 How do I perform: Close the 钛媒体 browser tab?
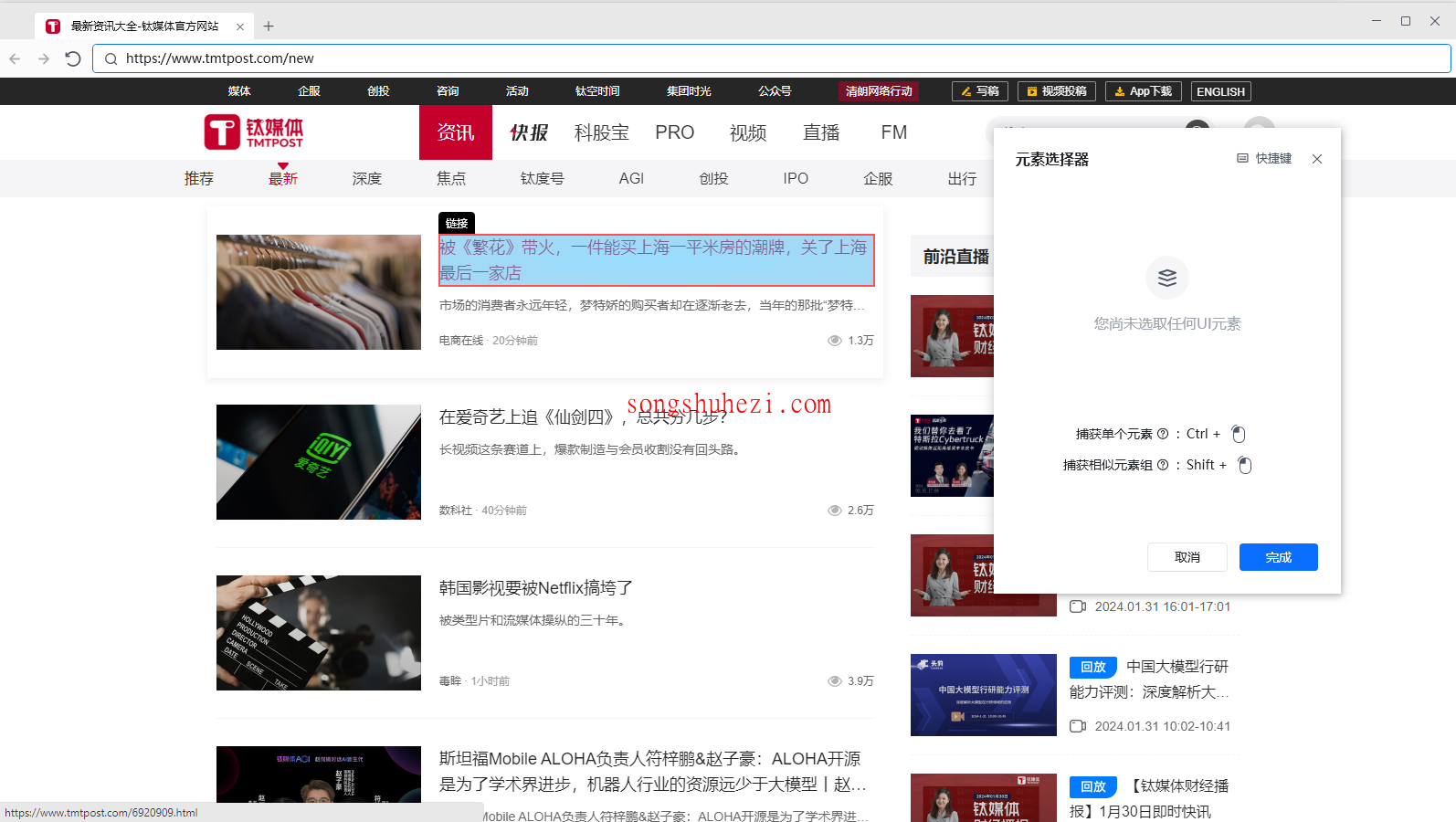240,26
